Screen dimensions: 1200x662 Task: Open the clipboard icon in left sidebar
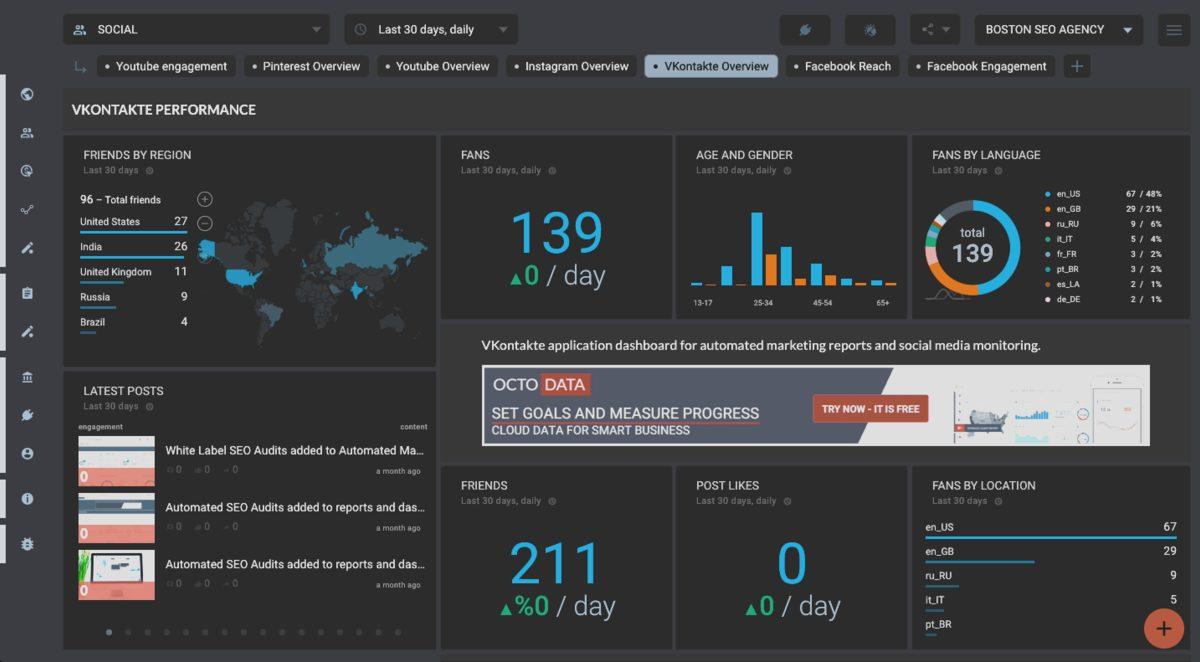27,293
